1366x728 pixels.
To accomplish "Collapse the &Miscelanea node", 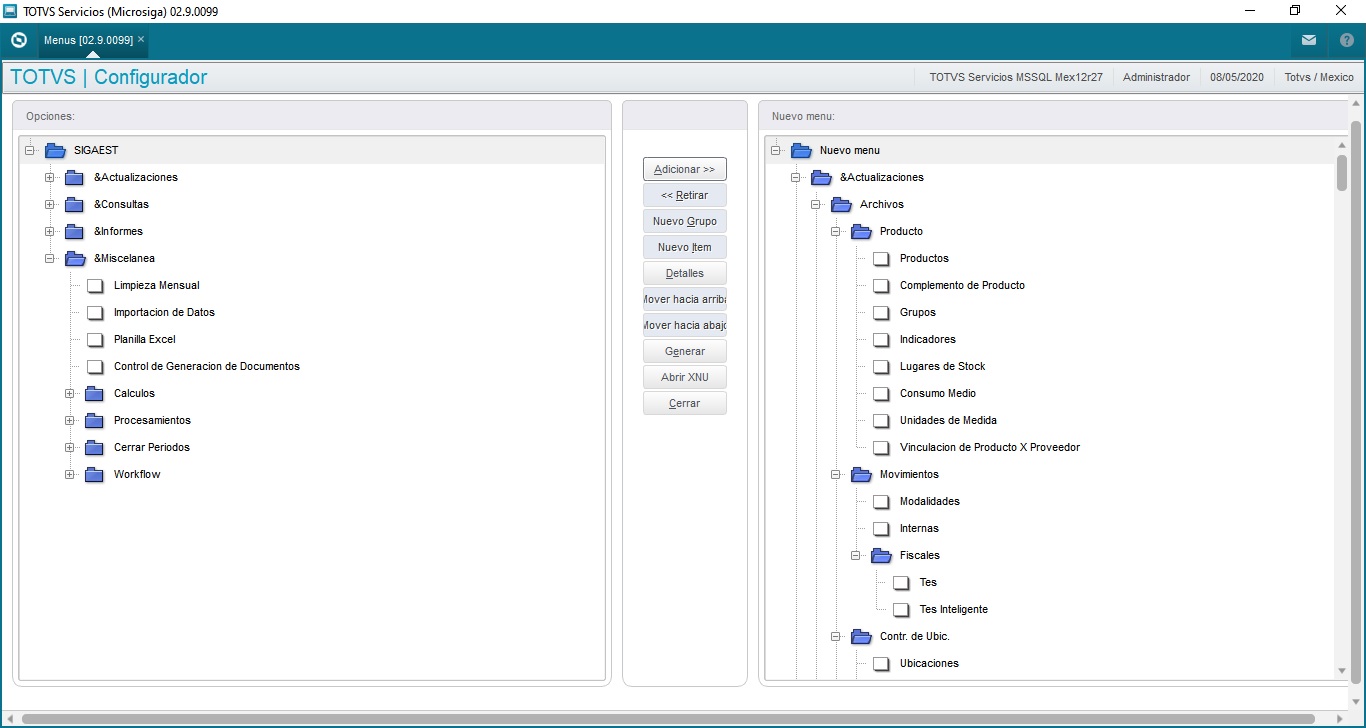I will click(x=50, y=258).
